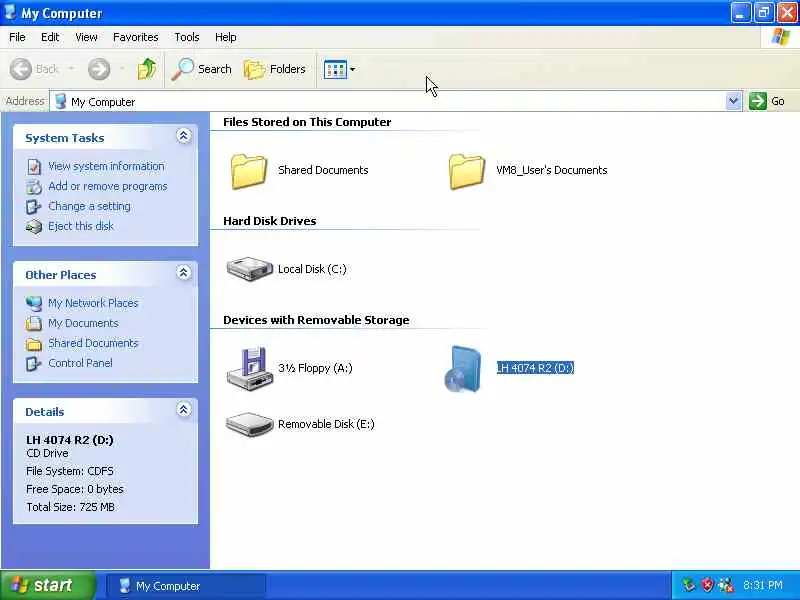This screenshot has width=800, height=600.
Task: Open the Favorites menu
Action: tap(136, 37)
